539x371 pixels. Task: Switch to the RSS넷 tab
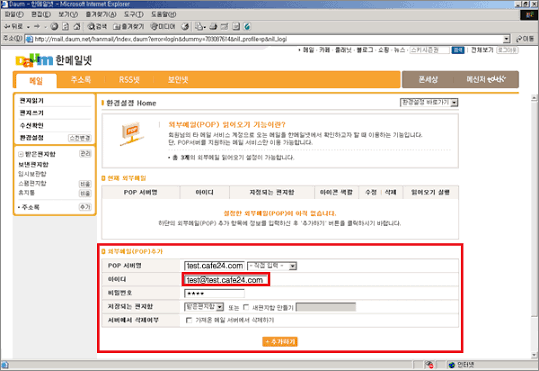[x=129, y=80]
